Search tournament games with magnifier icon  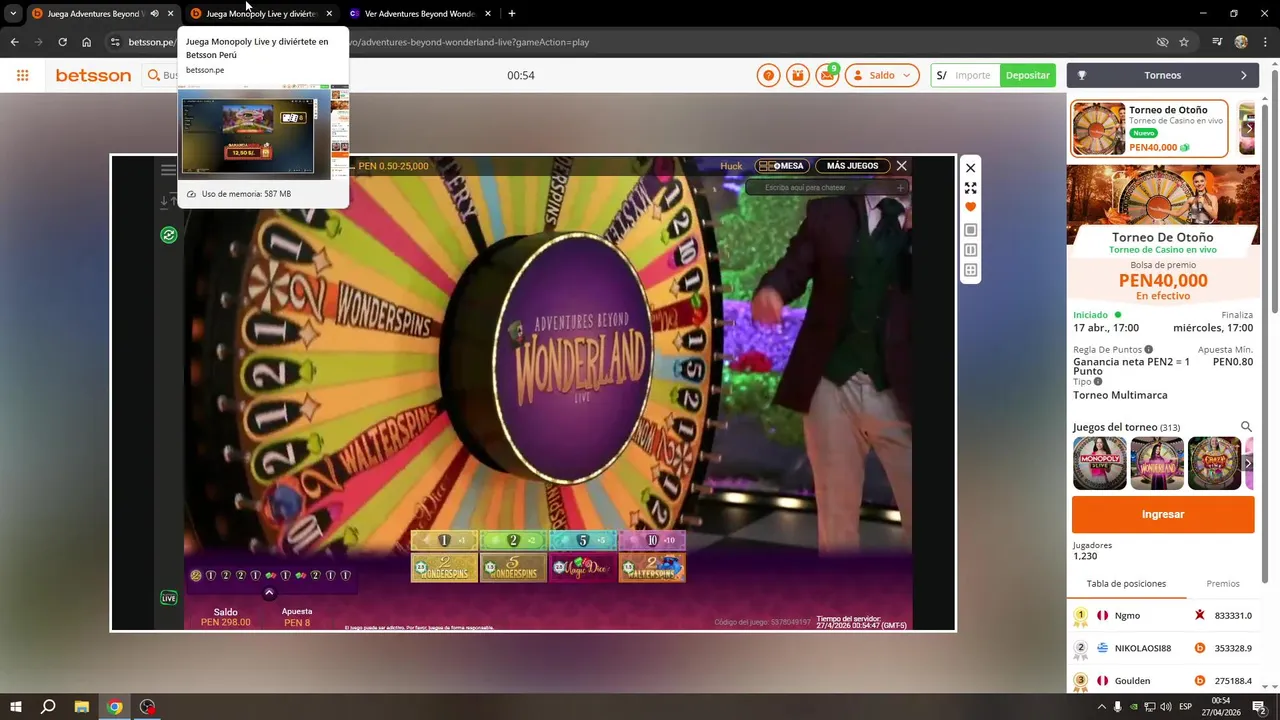click(x=1246, y=427)
